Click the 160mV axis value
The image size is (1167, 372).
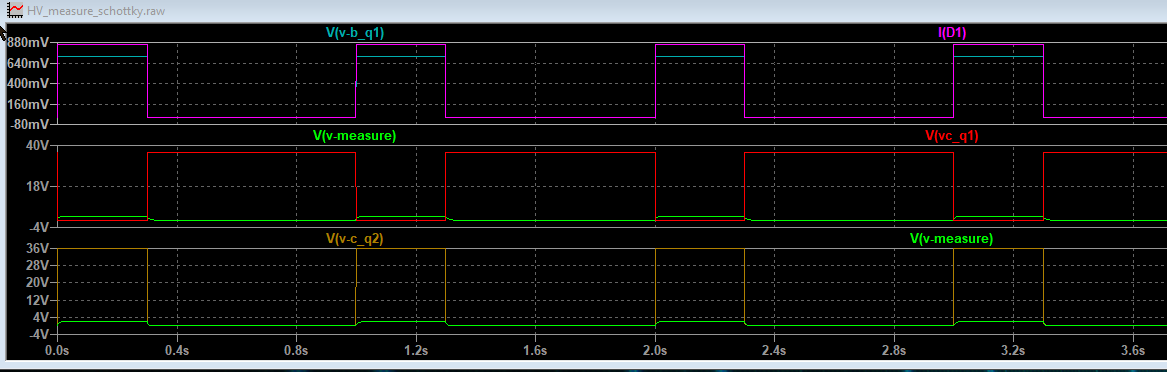click(x=29, y=104)
